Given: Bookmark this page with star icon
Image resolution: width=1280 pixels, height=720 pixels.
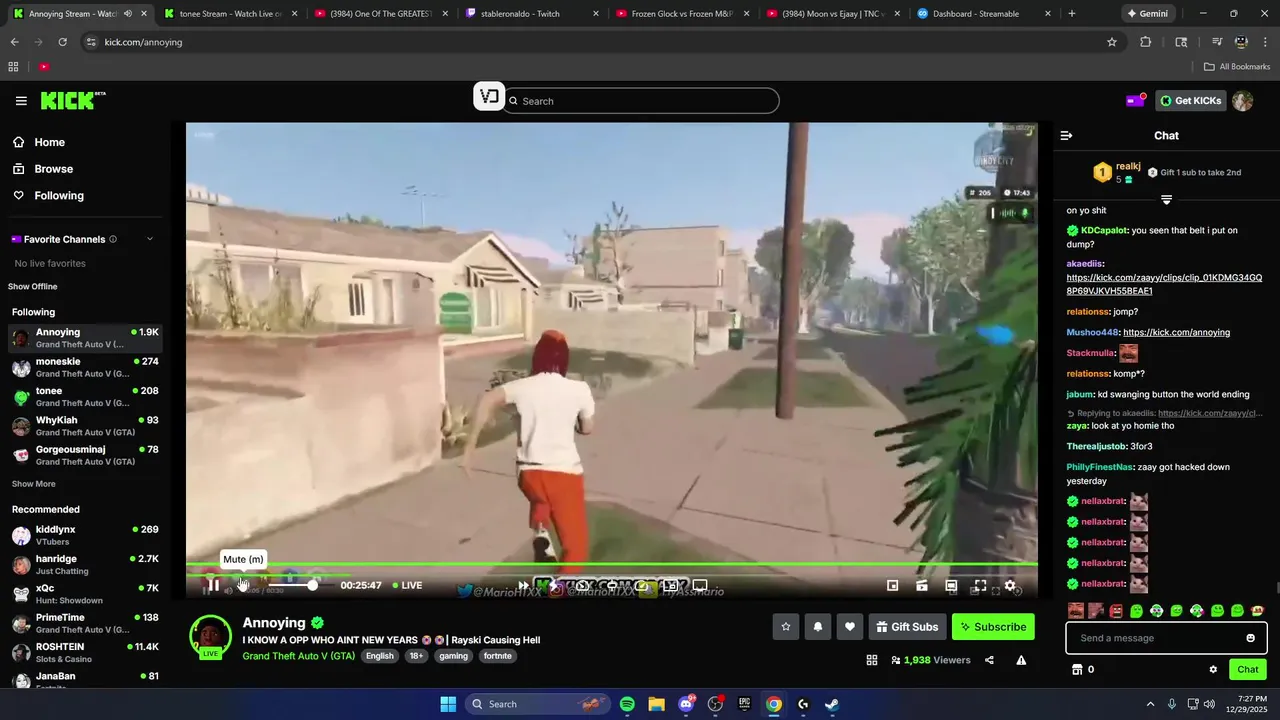Looking at the screenshot, I should 1111,42.
